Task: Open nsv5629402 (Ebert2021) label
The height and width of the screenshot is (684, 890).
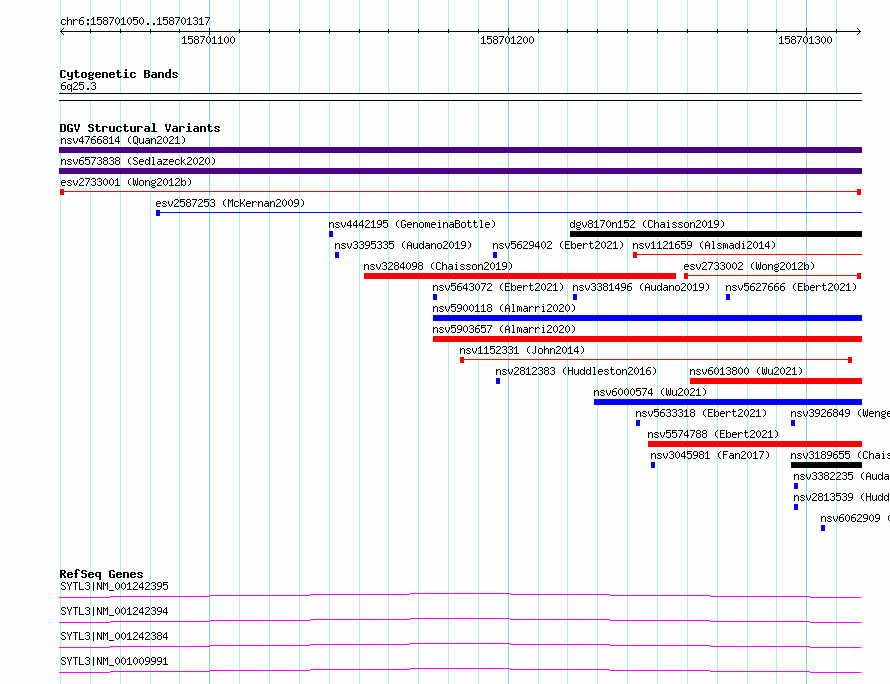Action: 558,245
